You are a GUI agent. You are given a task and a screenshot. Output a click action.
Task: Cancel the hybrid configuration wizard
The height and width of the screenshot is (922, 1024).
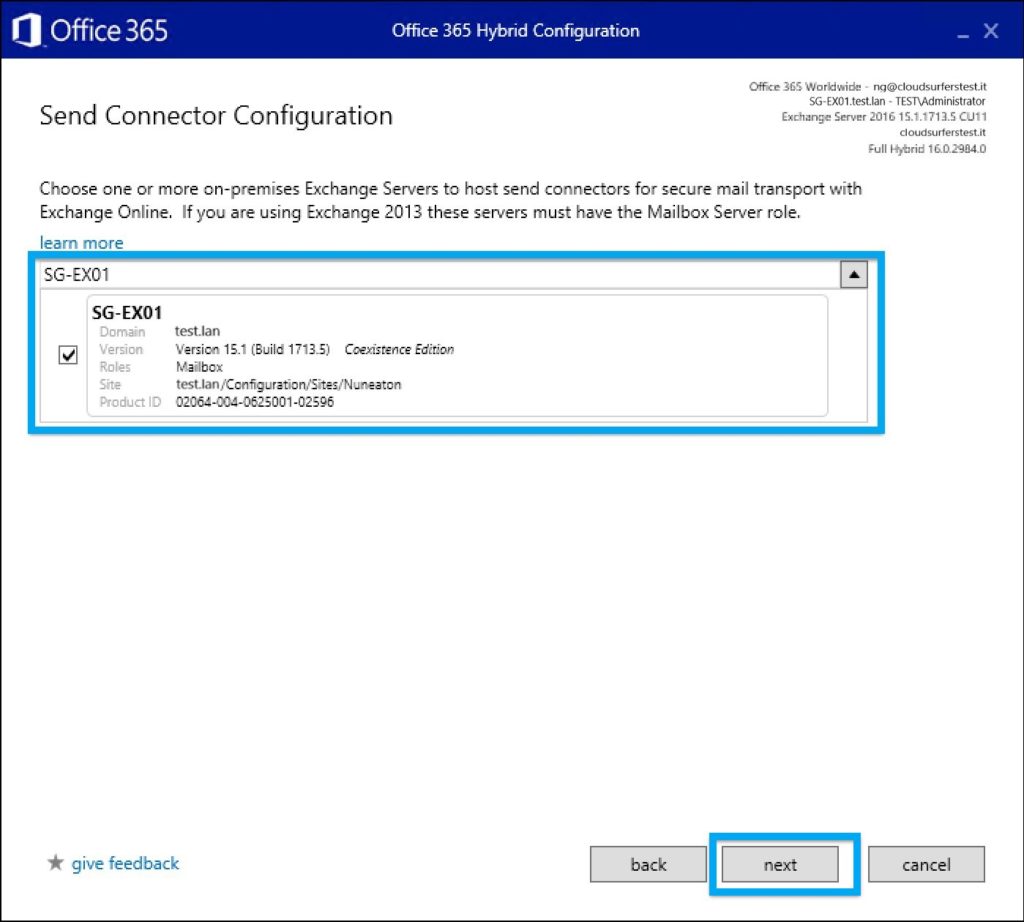click(x=926, y=865)
